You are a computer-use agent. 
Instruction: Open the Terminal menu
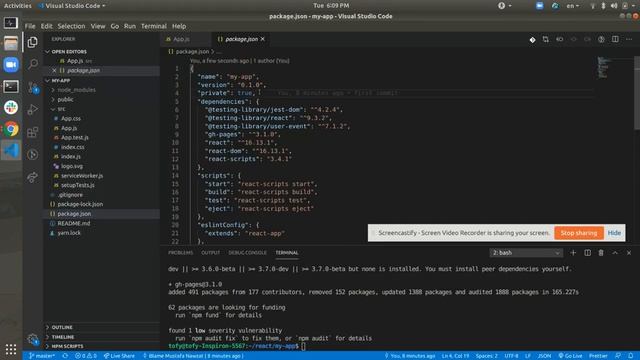pyautogui.click(x=153, y=26)
